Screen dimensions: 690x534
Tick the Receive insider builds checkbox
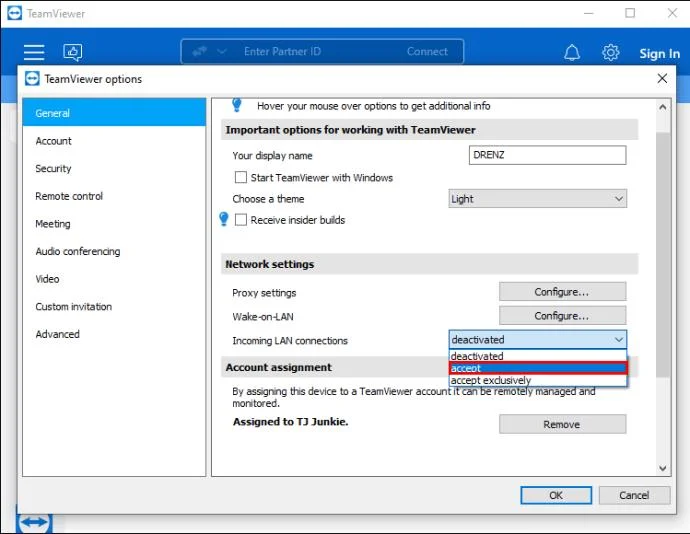tap(241, 220)
